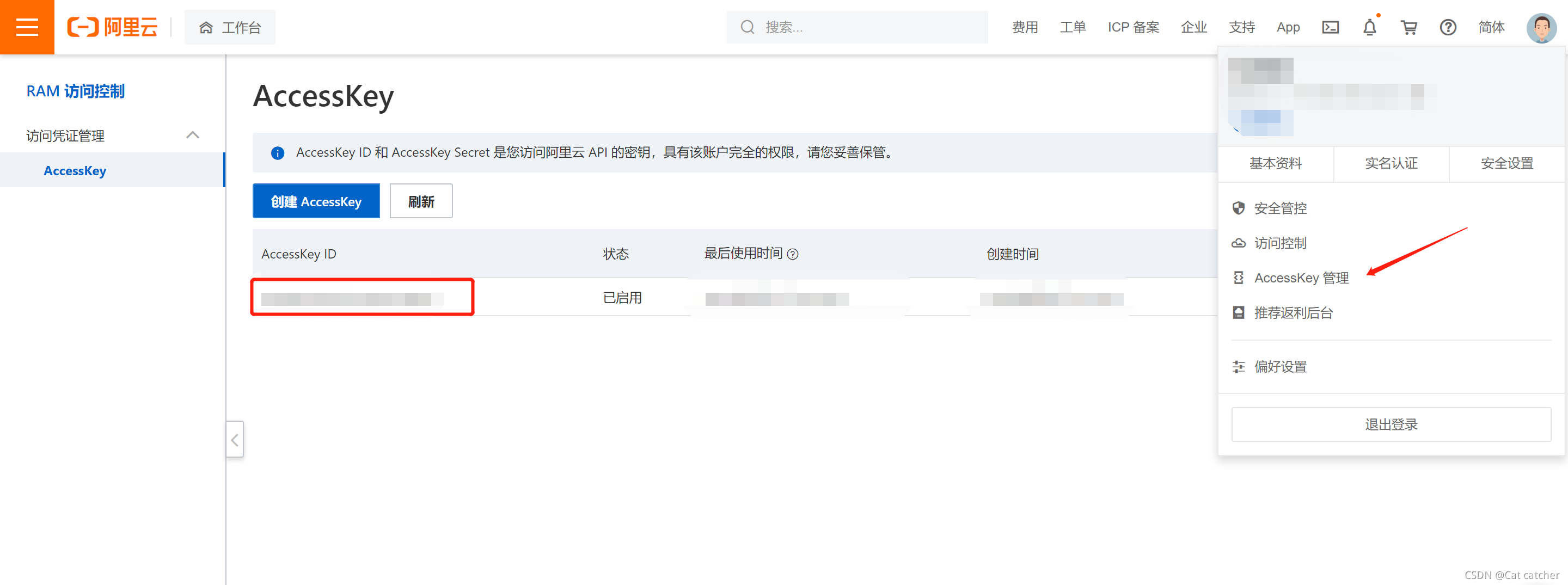Collapse the sidebar with the arrow handle
The width and height of the screenshot is (1568, 585).
coord(235,439)
